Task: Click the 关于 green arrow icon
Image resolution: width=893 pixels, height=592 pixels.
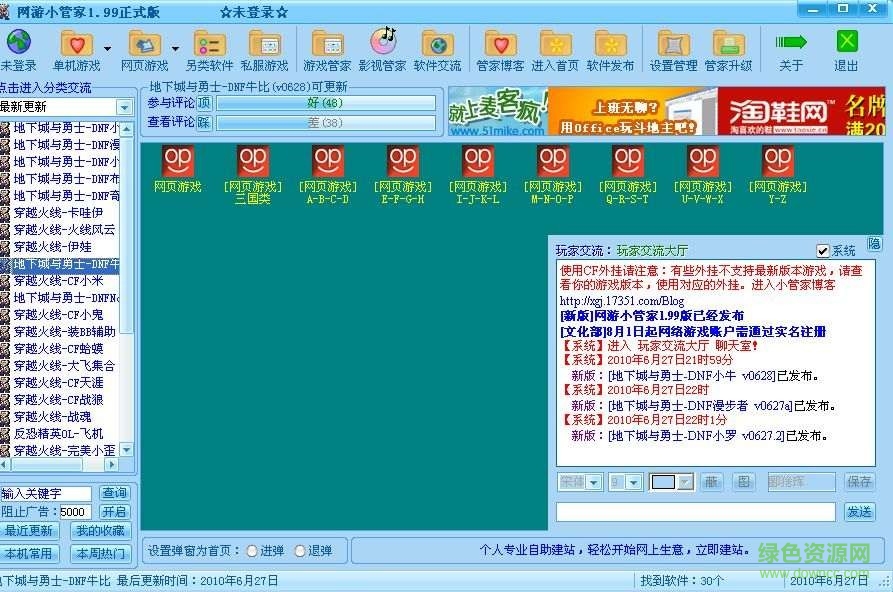Action: (x=791, y=42)
